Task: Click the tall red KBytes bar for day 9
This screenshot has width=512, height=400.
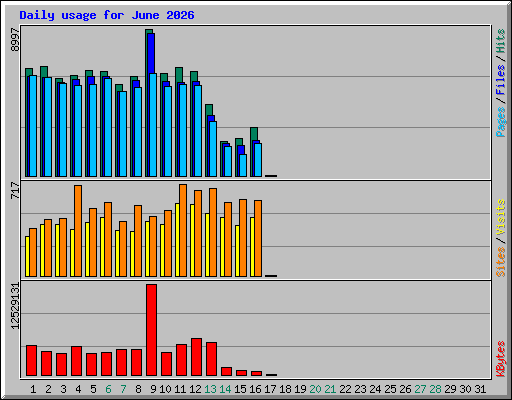Action: [x=152, y=330]
